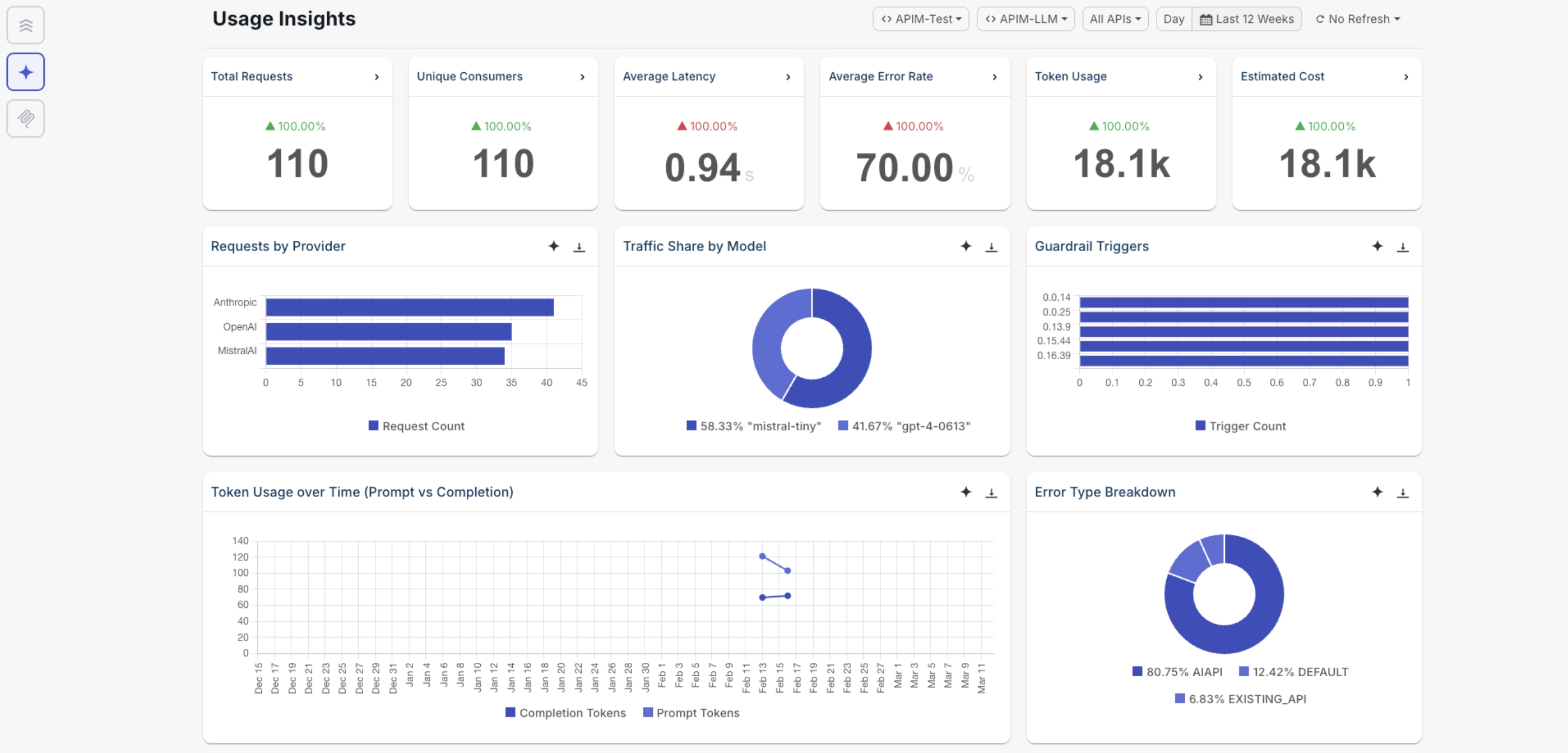Open AI insights for Token Usage over Time

click(x=966, y=492)
